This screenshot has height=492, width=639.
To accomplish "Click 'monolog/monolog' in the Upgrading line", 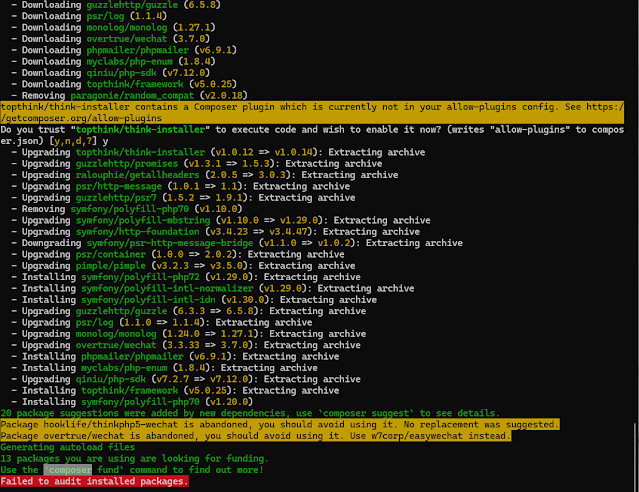I will click(x=116, y=334).
